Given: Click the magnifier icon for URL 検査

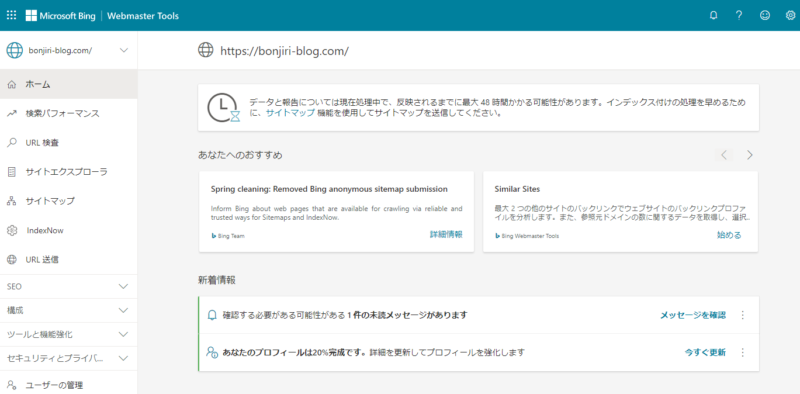Looking at the screenshot, I should pyautogui.click(x=12, y=143).
